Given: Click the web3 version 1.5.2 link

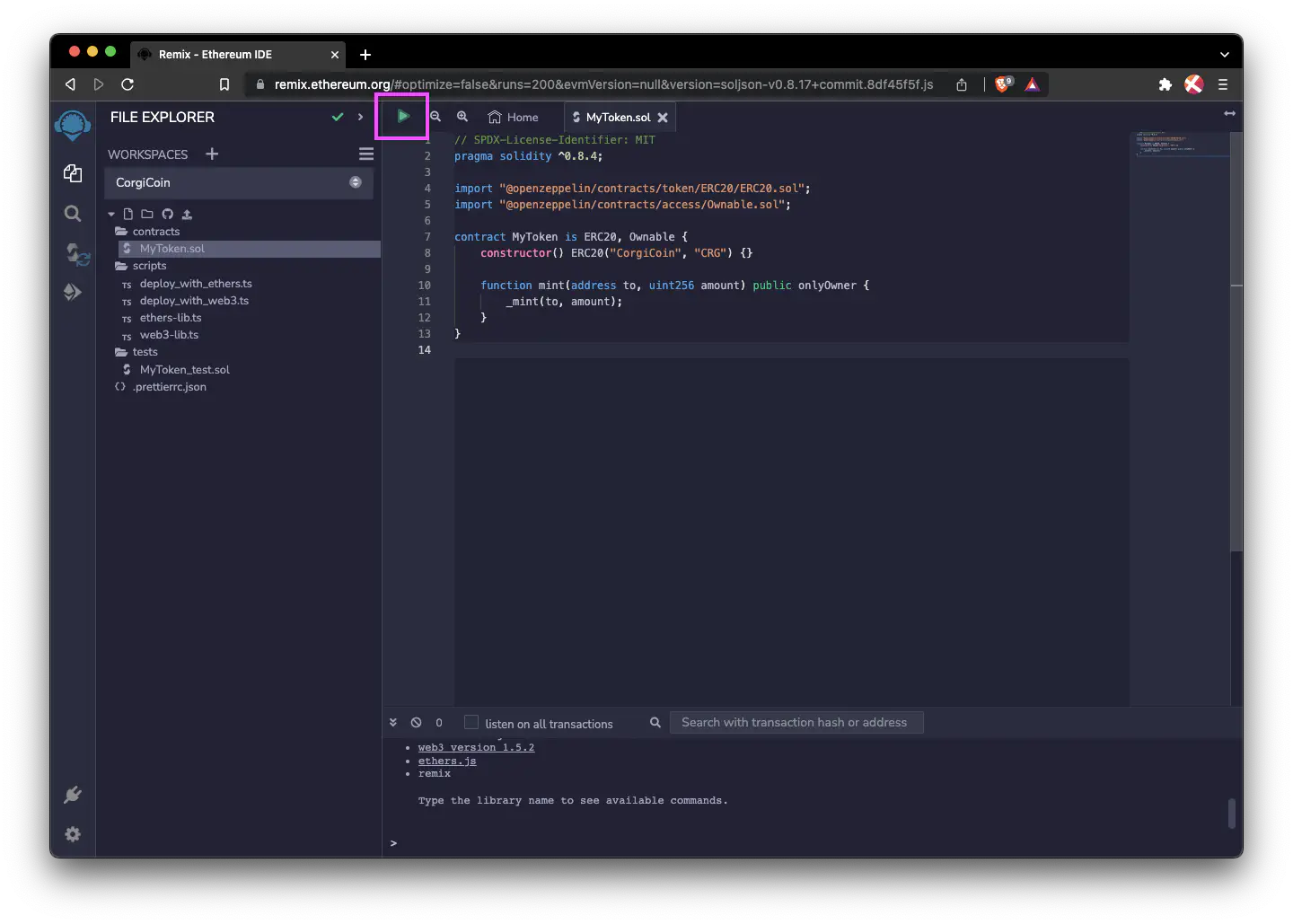Looking at the screenshot, I should click(476, 747).
